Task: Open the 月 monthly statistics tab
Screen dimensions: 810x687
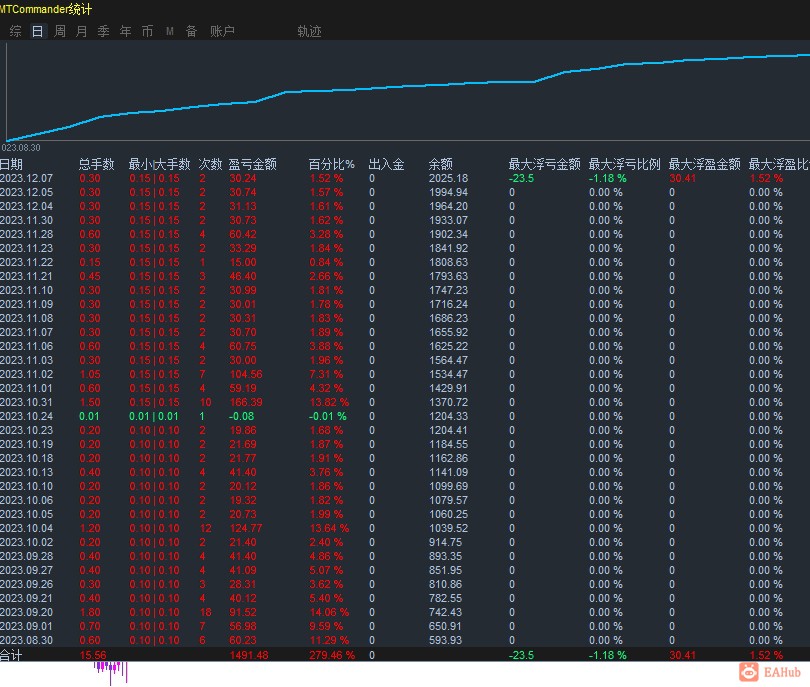Action: [x=82, y=32]
